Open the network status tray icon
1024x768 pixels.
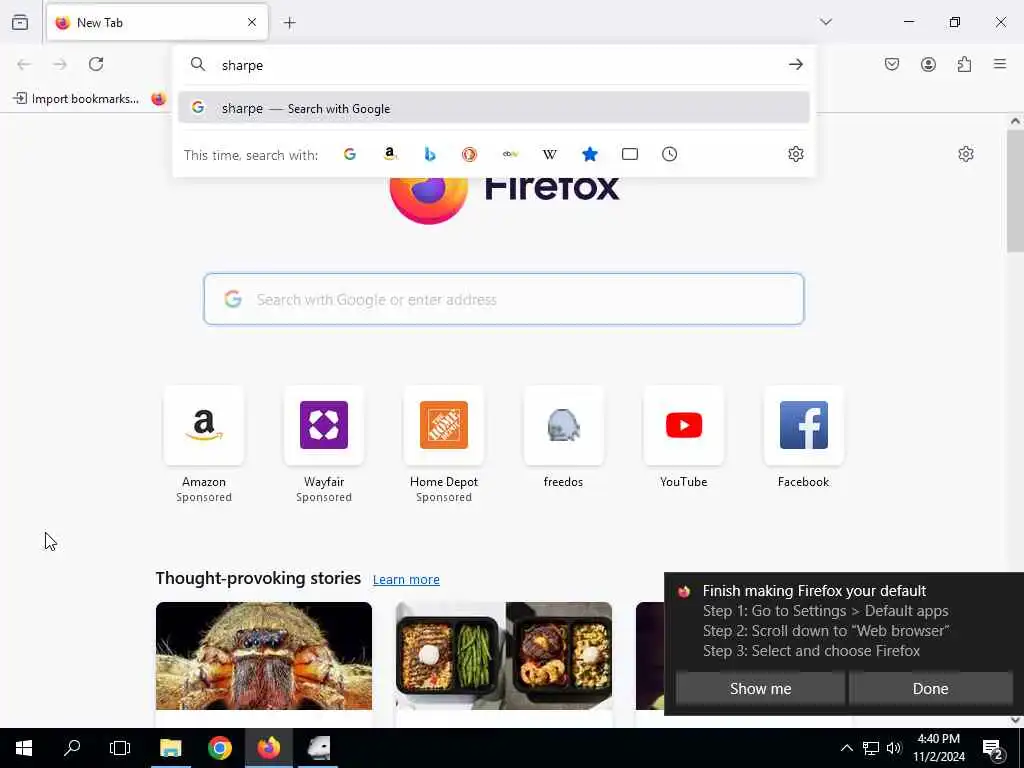click(x=871, y=748)
